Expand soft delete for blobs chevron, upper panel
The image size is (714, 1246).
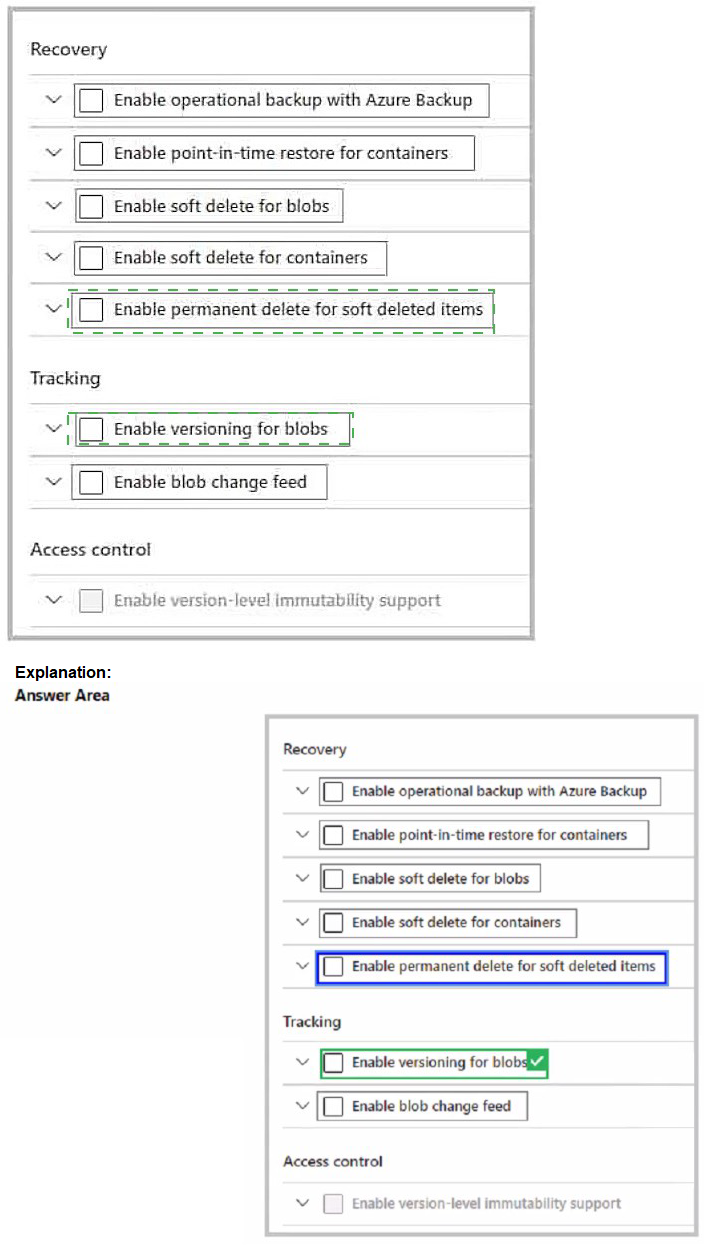click(54, 206)
